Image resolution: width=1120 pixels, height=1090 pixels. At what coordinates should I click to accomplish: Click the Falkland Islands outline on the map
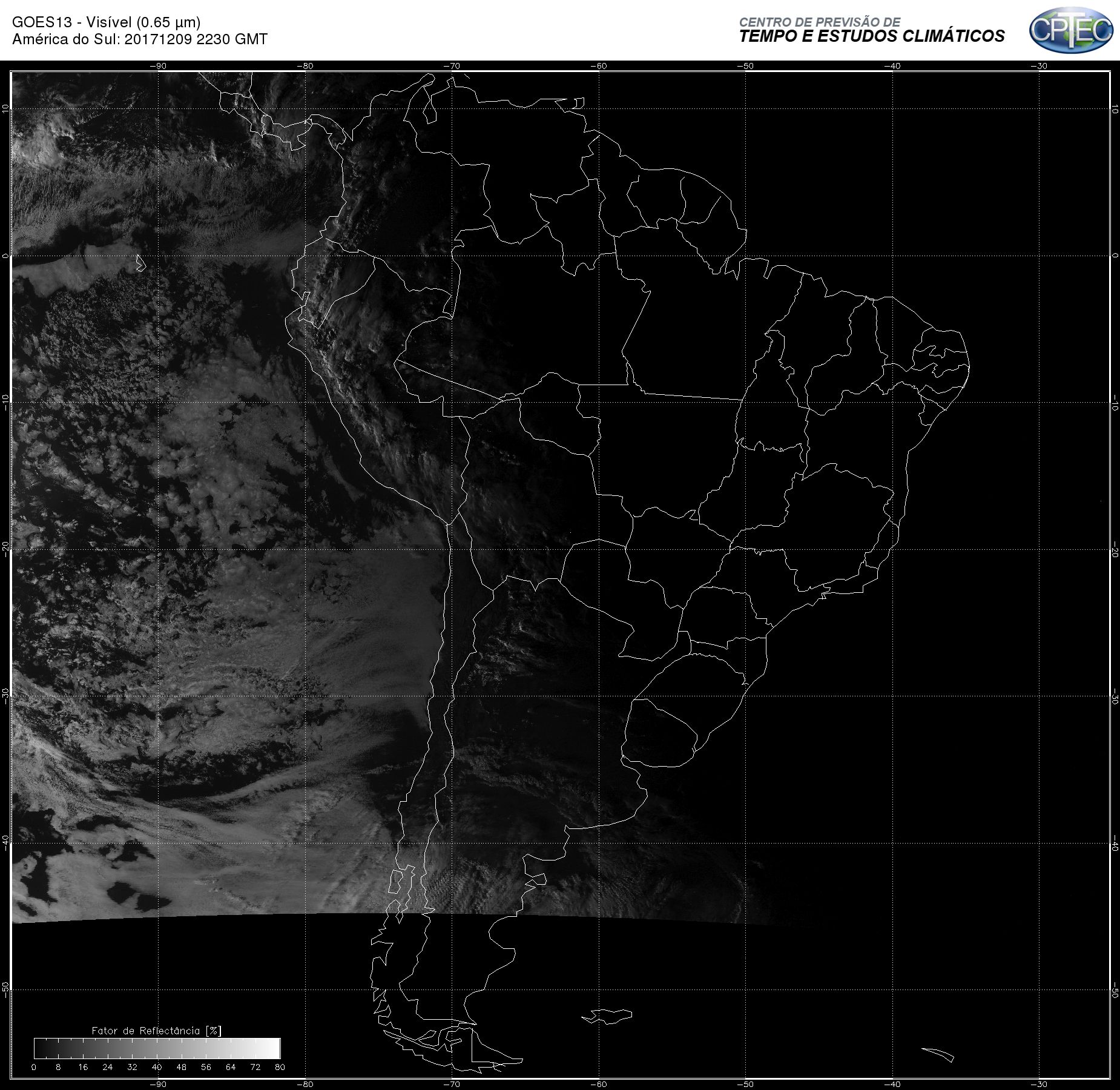click(x=607, y=1016)
